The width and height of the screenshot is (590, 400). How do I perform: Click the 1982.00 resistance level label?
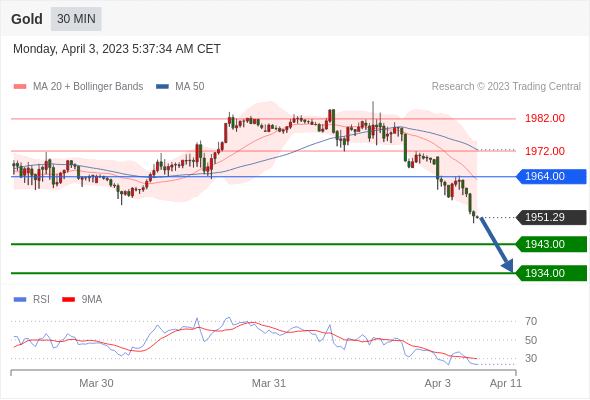point(545,119)
